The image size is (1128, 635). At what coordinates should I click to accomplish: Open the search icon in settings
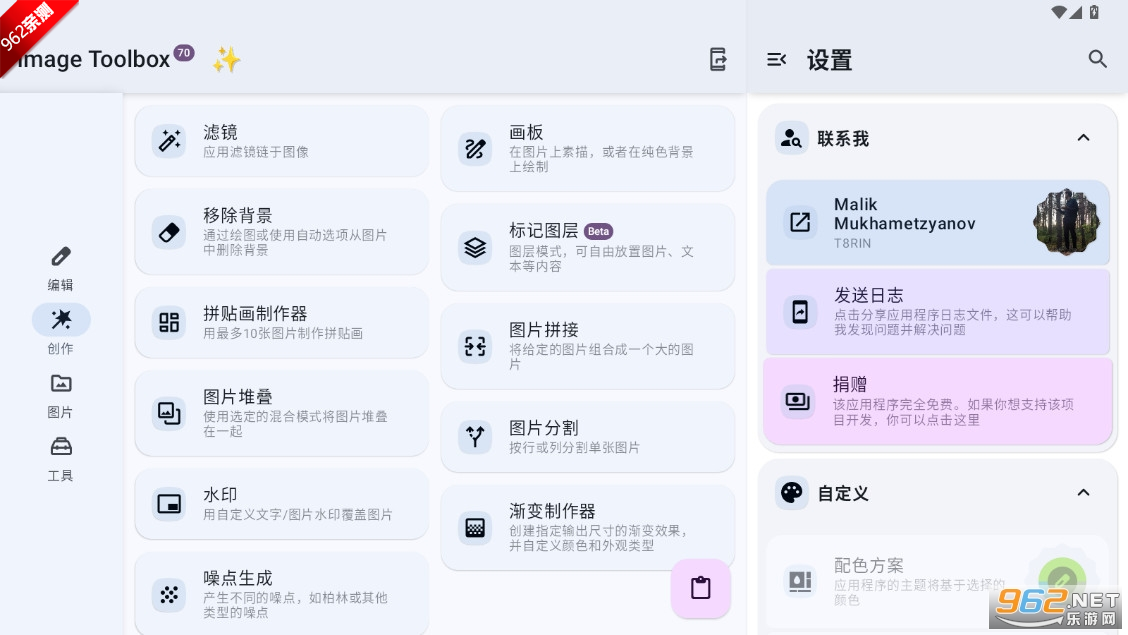1098,60
